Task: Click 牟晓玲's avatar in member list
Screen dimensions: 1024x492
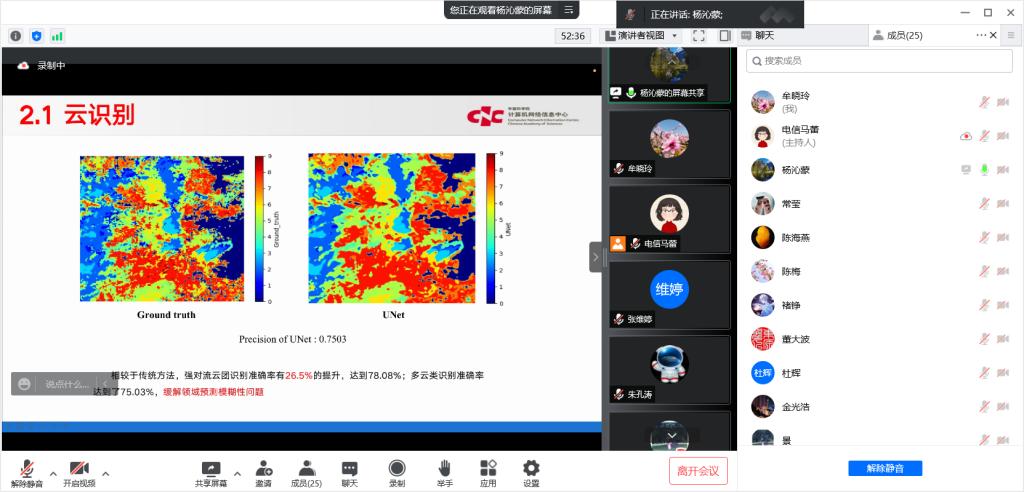Action: point(762,102)
